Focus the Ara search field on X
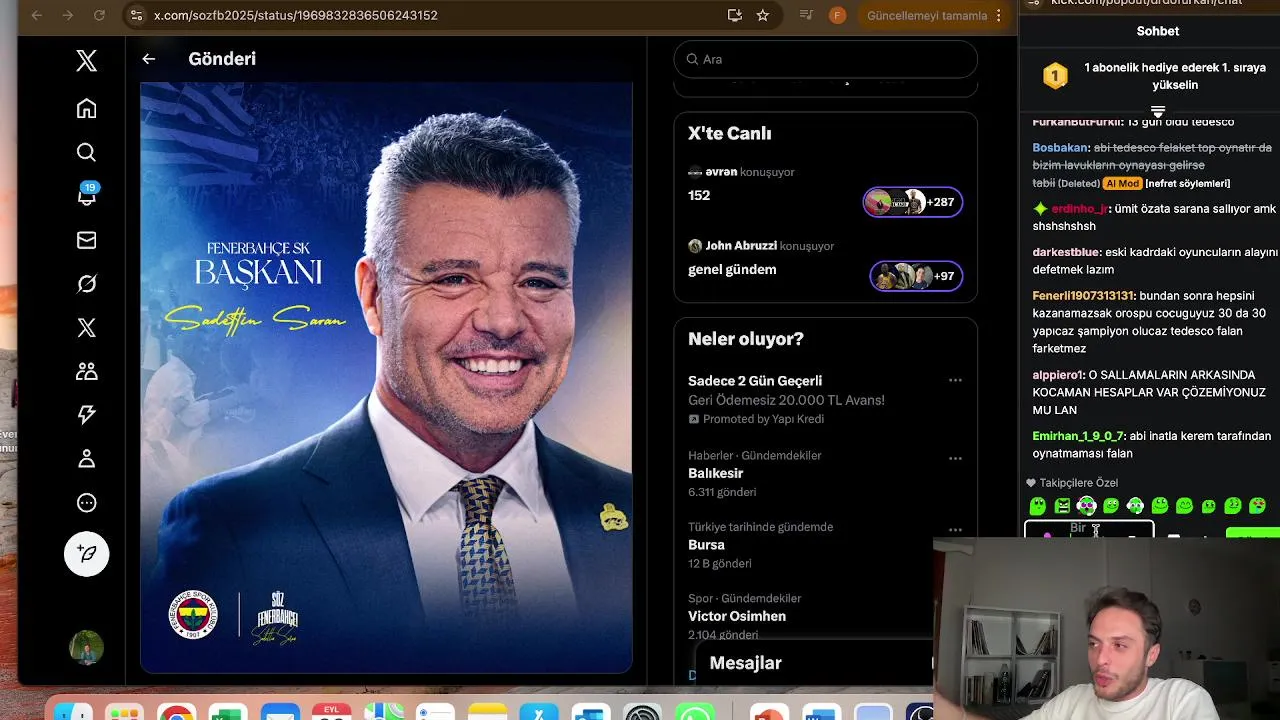 click(x=826, y=59)
